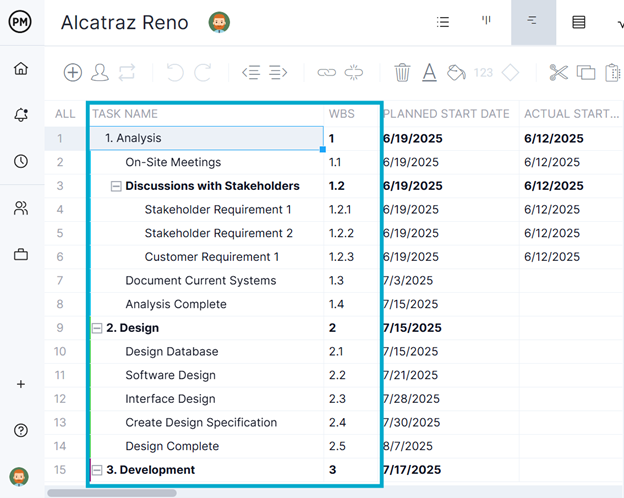Viewport: 624px width, 498px height.
Task: Click the ALL rows selector header
Action: [x=65, y=114]
